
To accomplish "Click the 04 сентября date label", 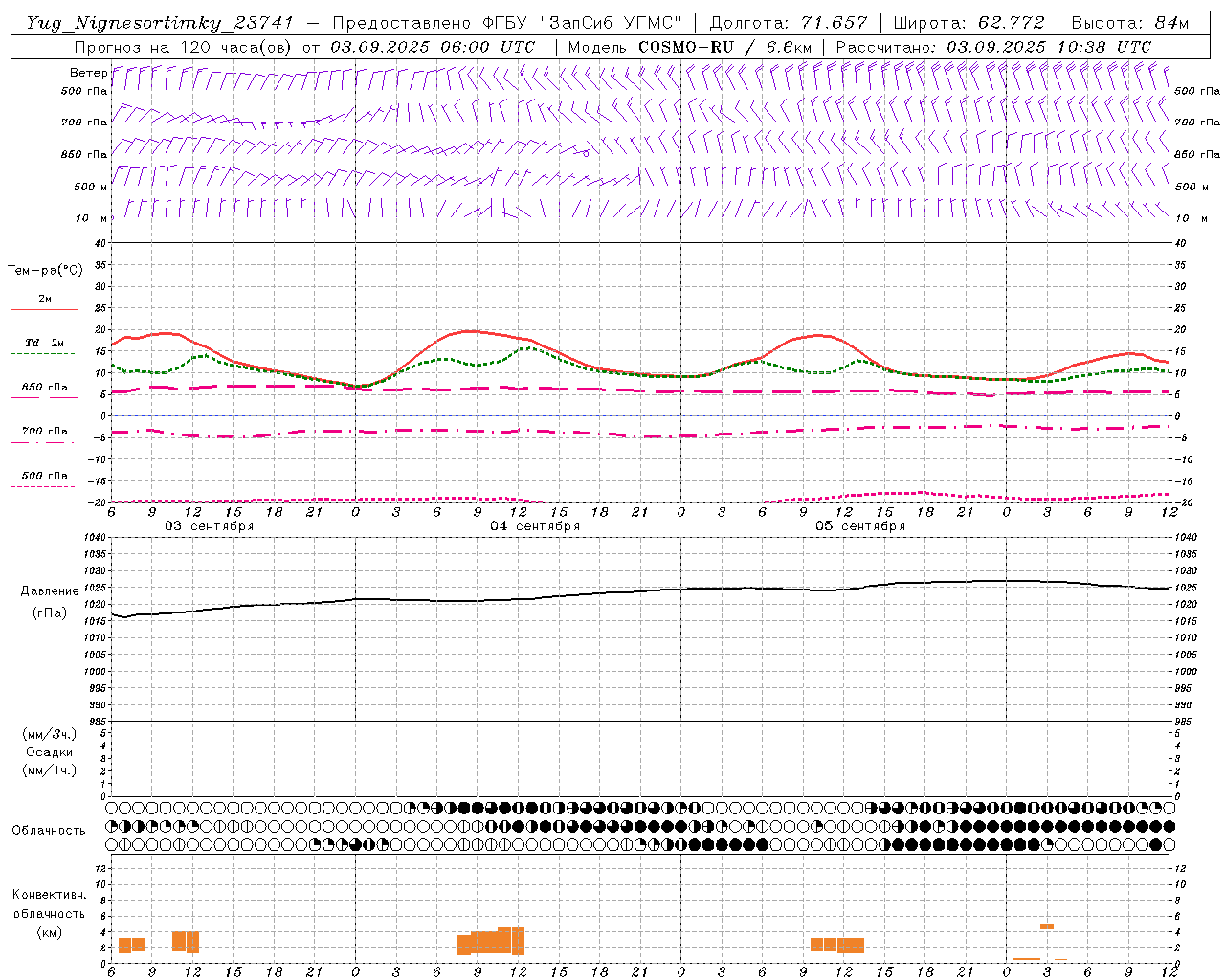I will tap(535, 526).
